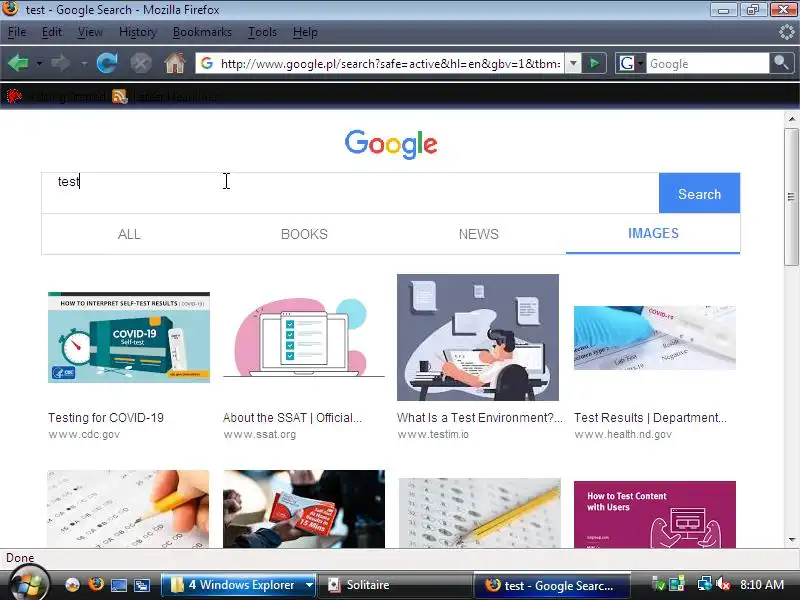Open the SSAT laptop checklist image thumbnail
Screen dimensions: 800x600
pos(304,337)
